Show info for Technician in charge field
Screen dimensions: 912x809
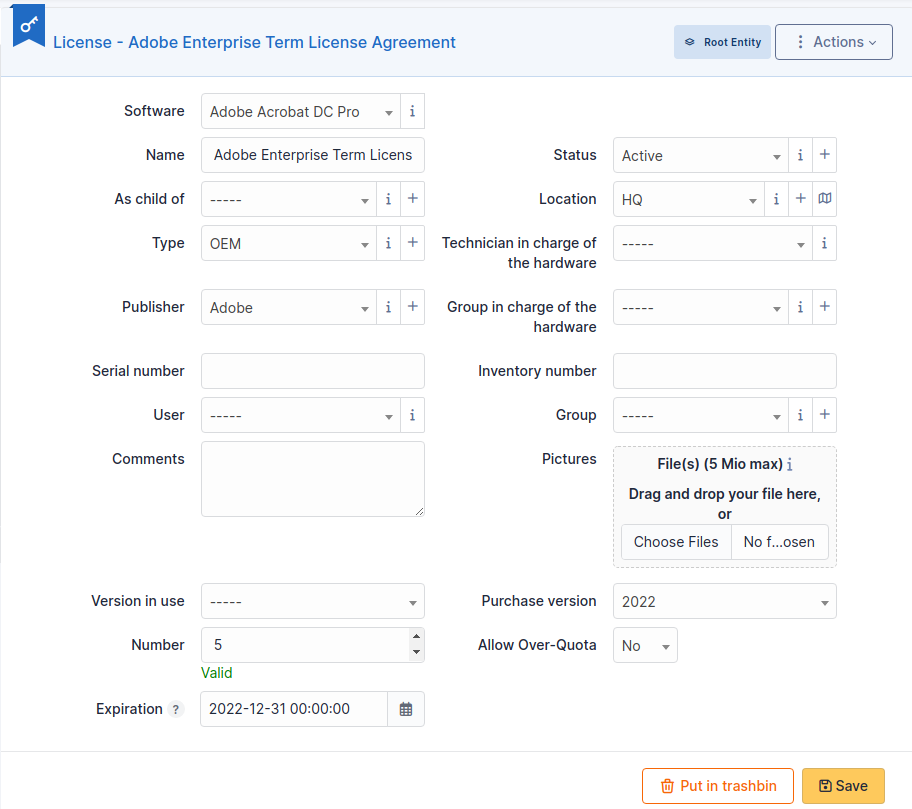click(x=824, y=243)
